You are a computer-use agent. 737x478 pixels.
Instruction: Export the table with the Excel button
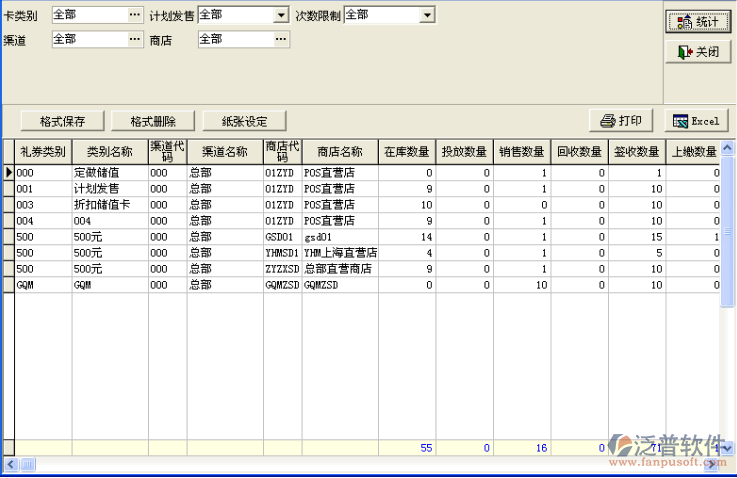coord(696,121)
